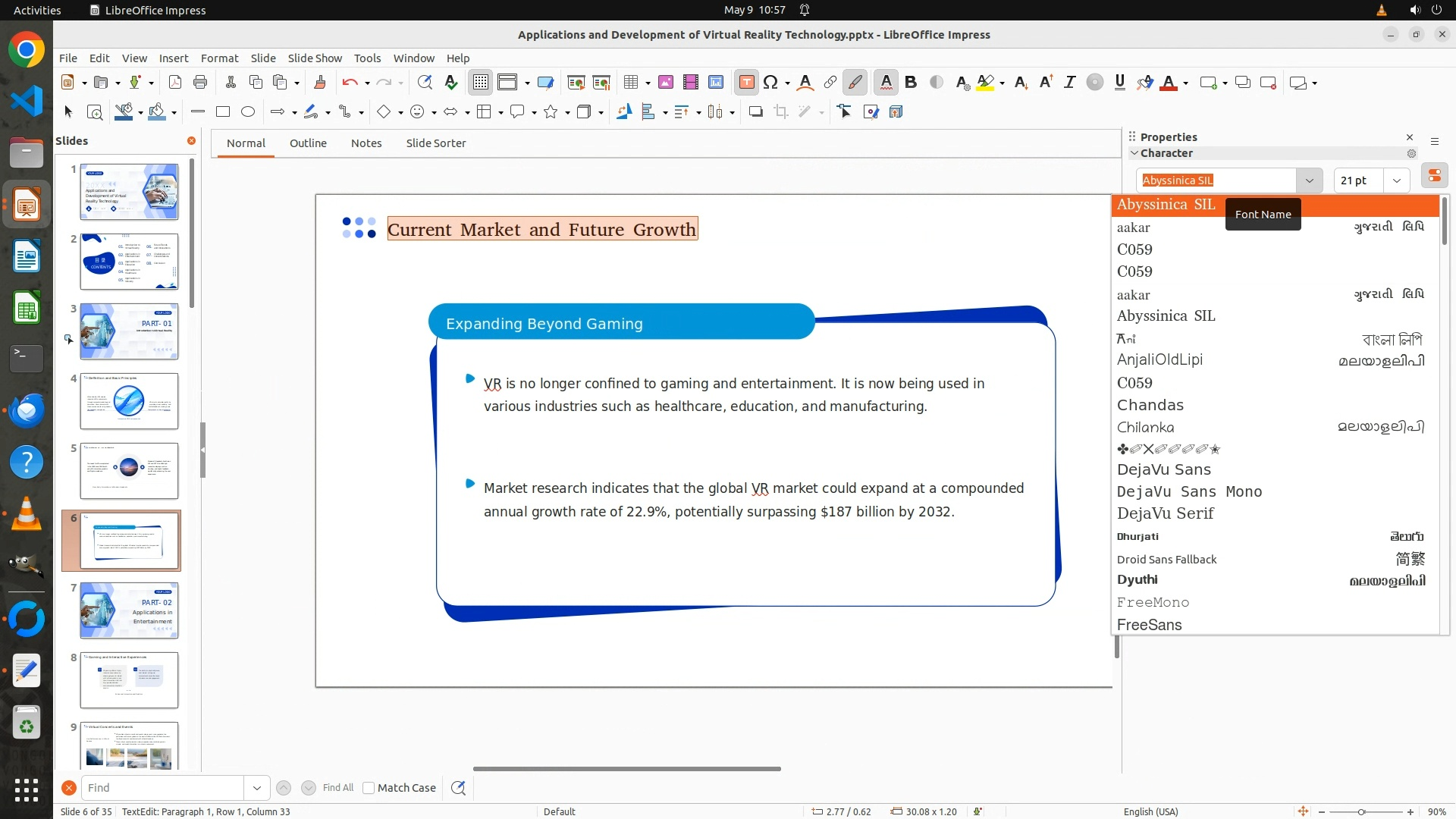Select the Ellipse drawing tool
1456x819 pixels.
point(248,112)
